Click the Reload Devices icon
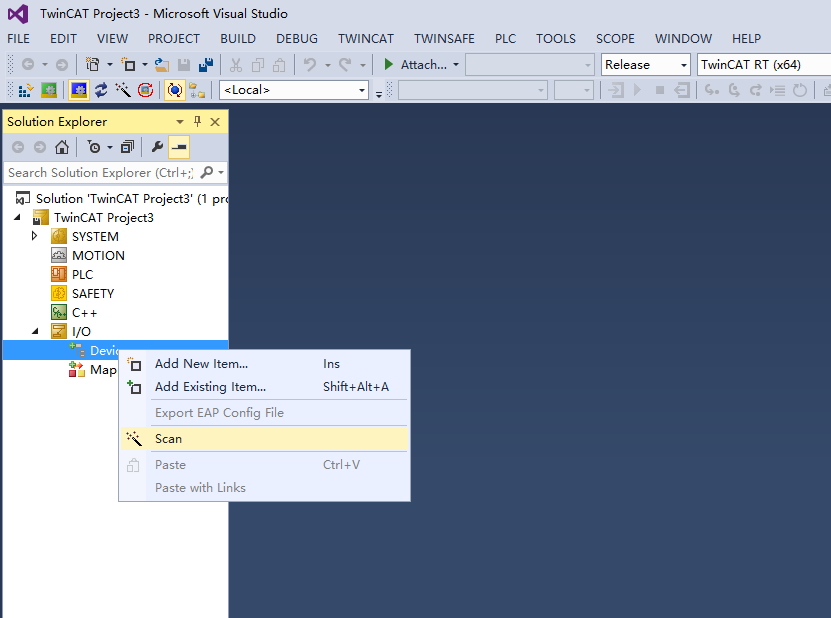The image size is (831, 618). 101,90
